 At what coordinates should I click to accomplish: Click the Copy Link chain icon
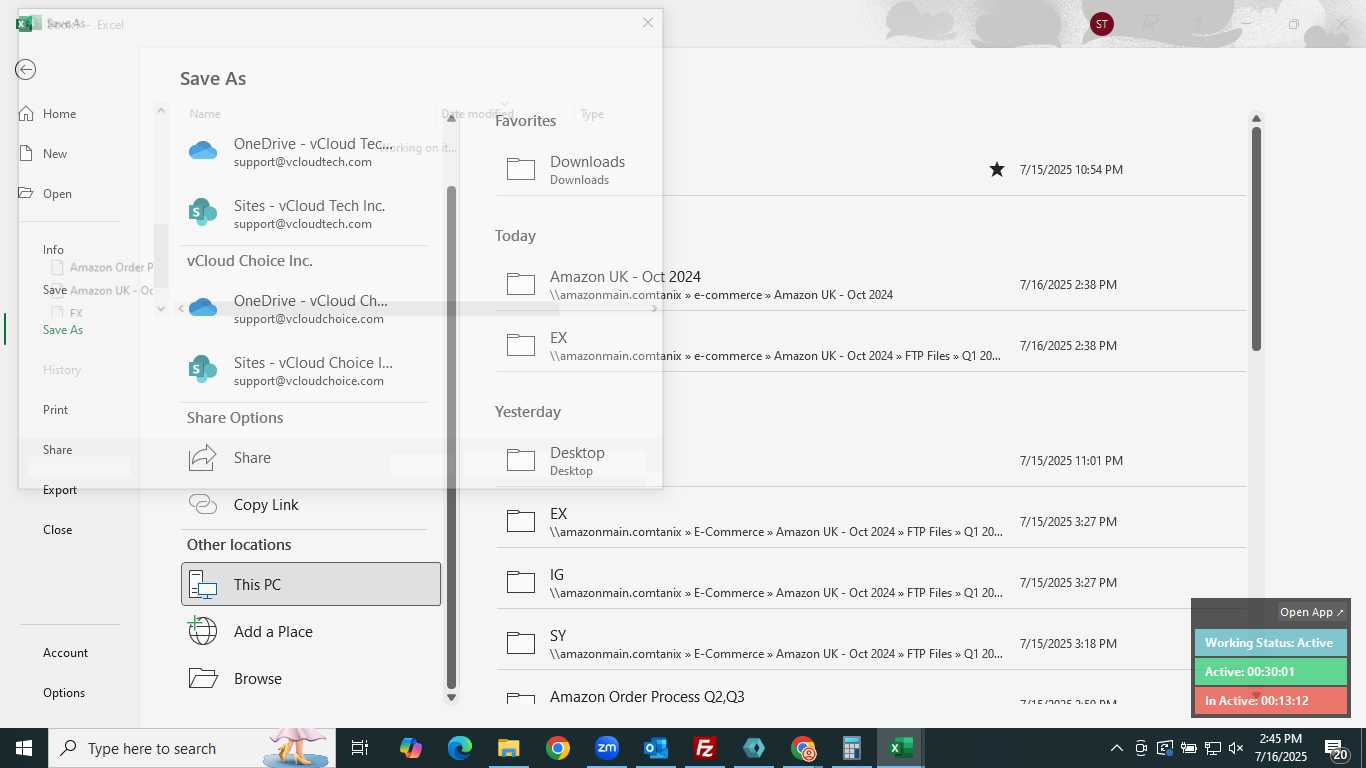203,504
